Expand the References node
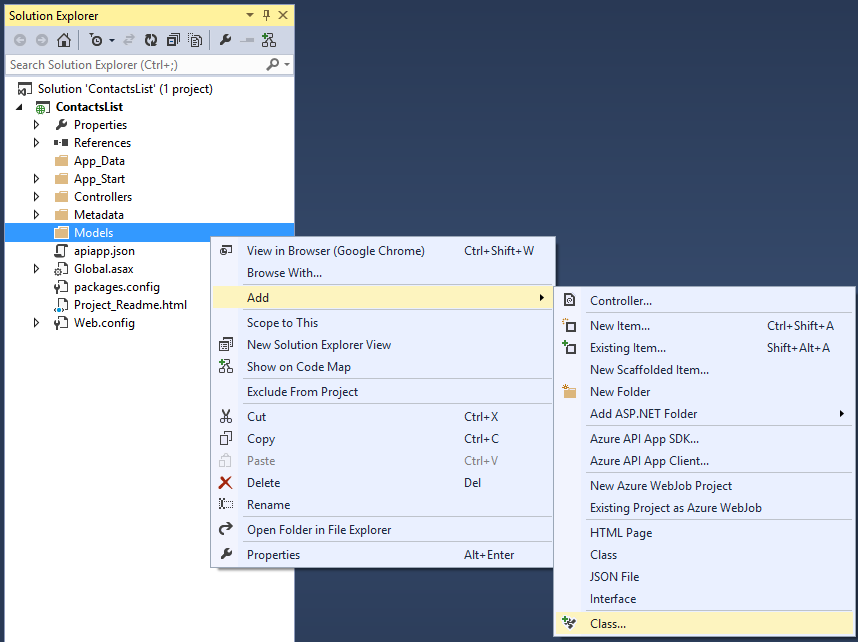Image resolution: width=858 pixels, height=642 pixels. 36,143
